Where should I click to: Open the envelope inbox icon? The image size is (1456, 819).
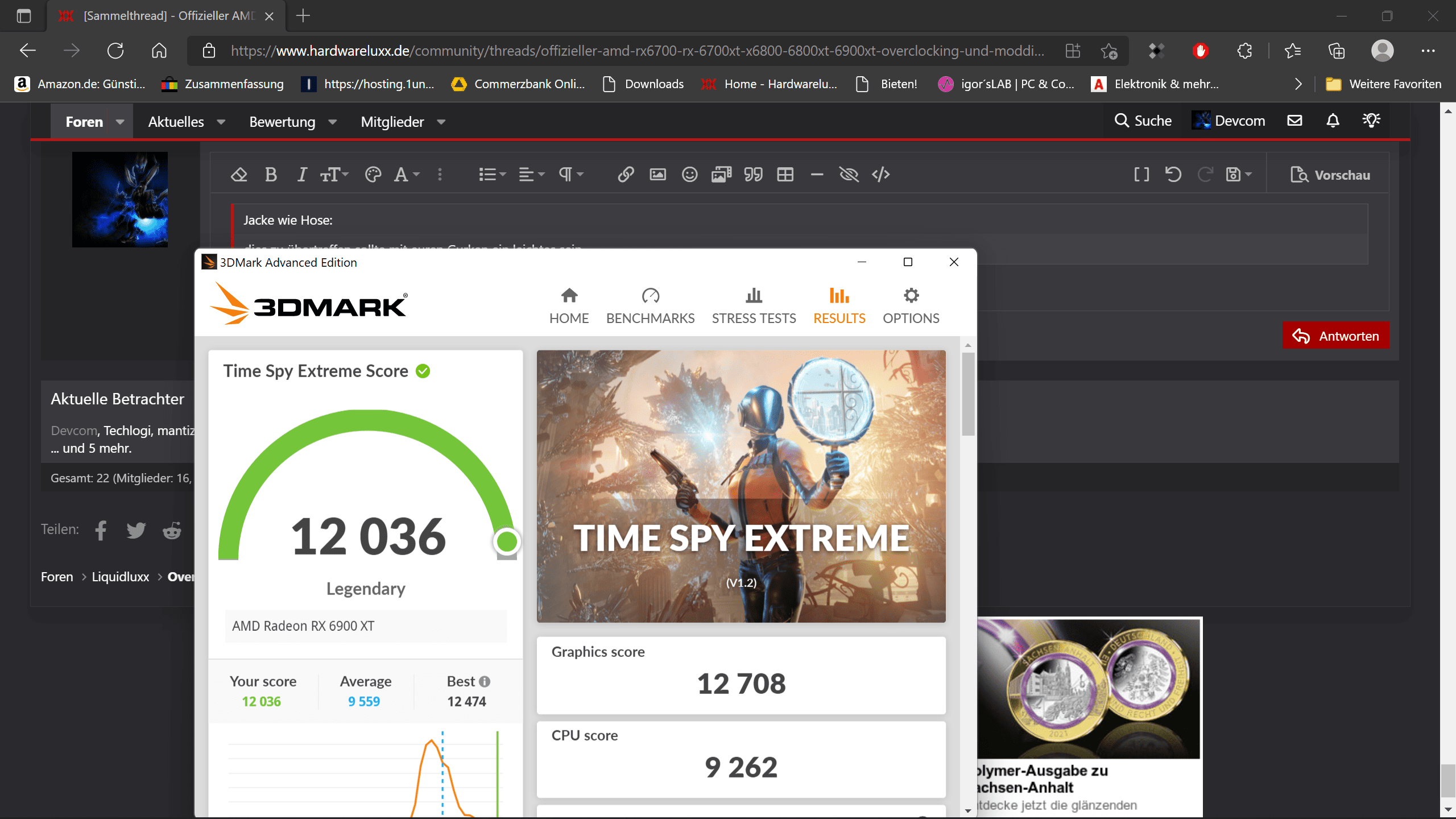(1294, 121)
